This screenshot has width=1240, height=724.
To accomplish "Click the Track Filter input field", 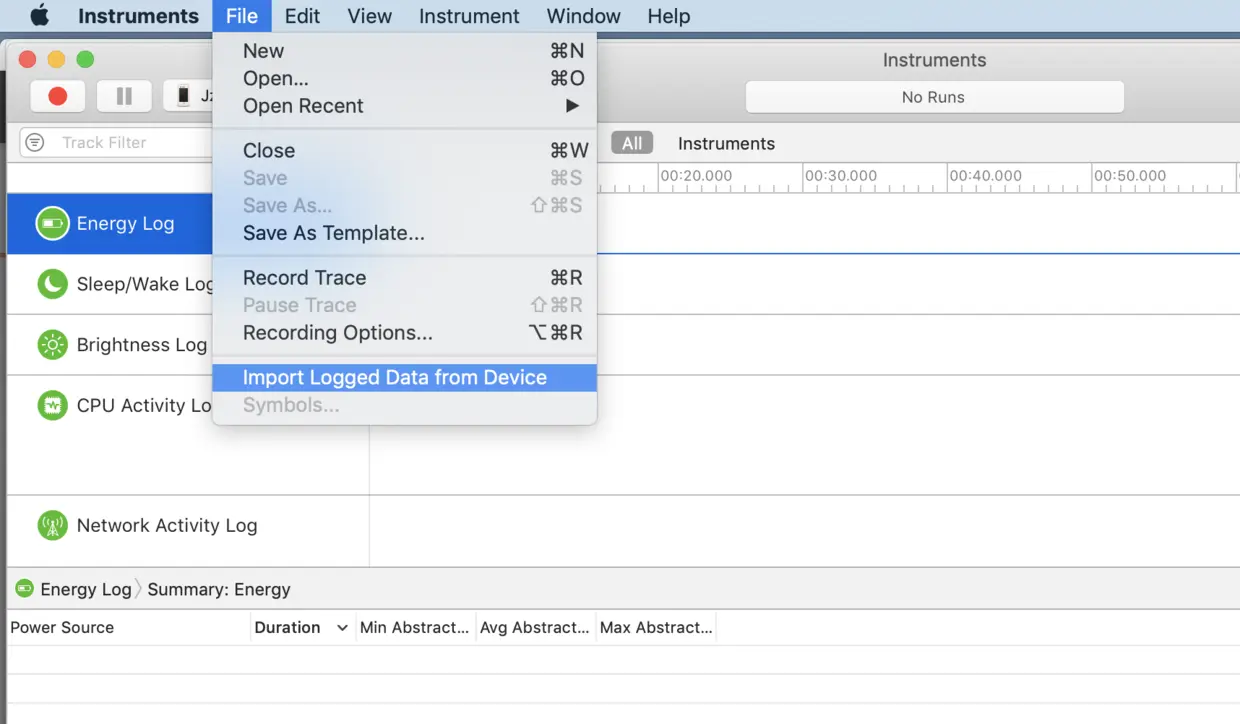I will point(116,142).
